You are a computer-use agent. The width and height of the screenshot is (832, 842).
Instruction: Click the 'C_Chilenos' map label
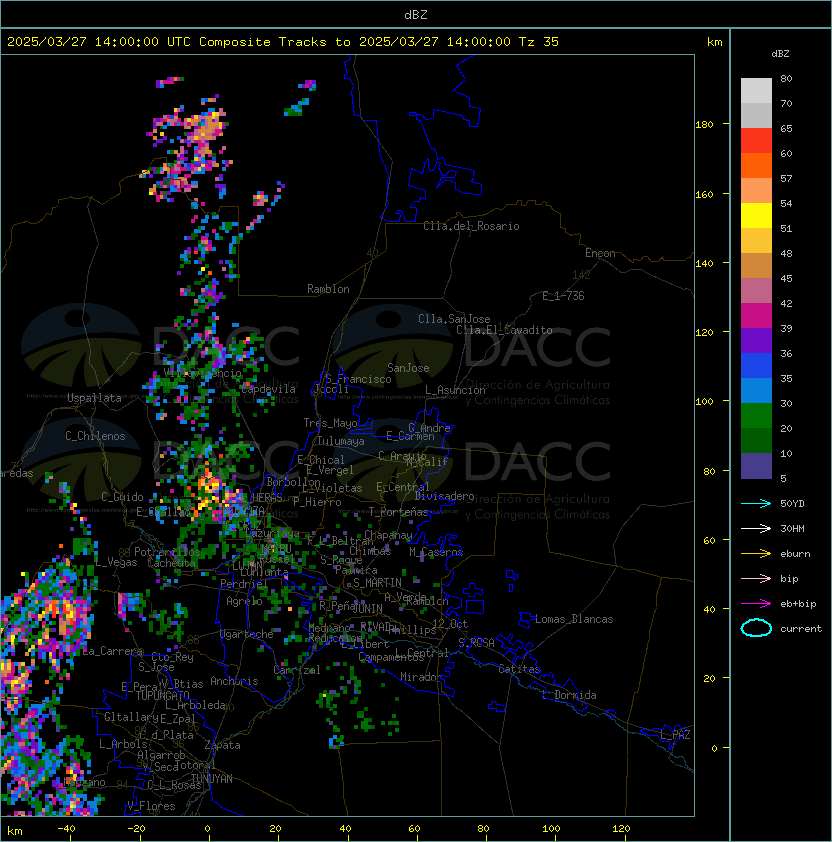[95, 436]
